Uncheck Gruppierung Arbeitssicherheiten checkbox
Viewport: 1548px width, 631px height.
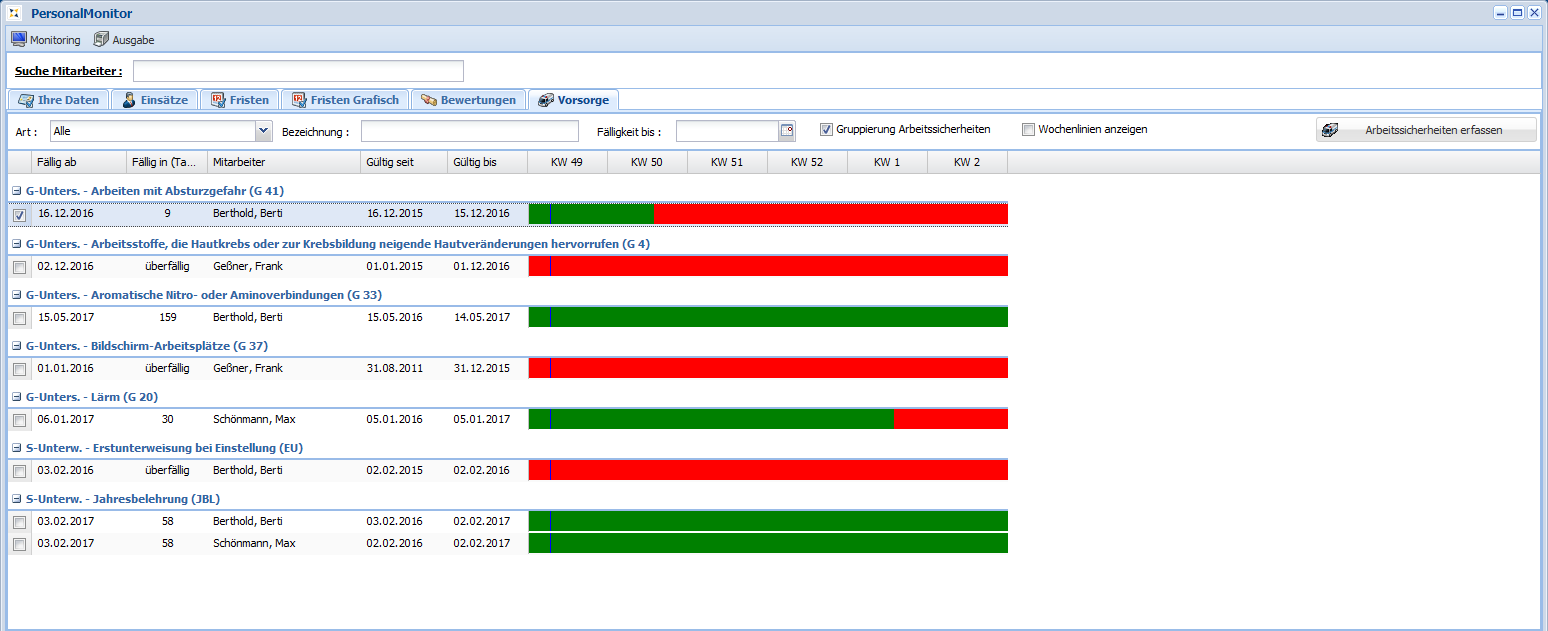(x=826, y=130)
